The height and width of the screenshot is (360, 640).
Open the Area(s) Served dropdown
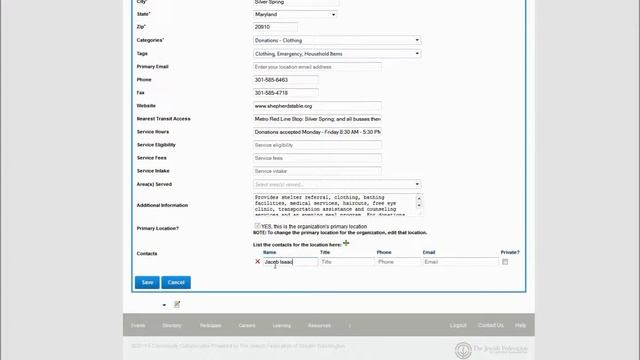[x=337, y=184]
